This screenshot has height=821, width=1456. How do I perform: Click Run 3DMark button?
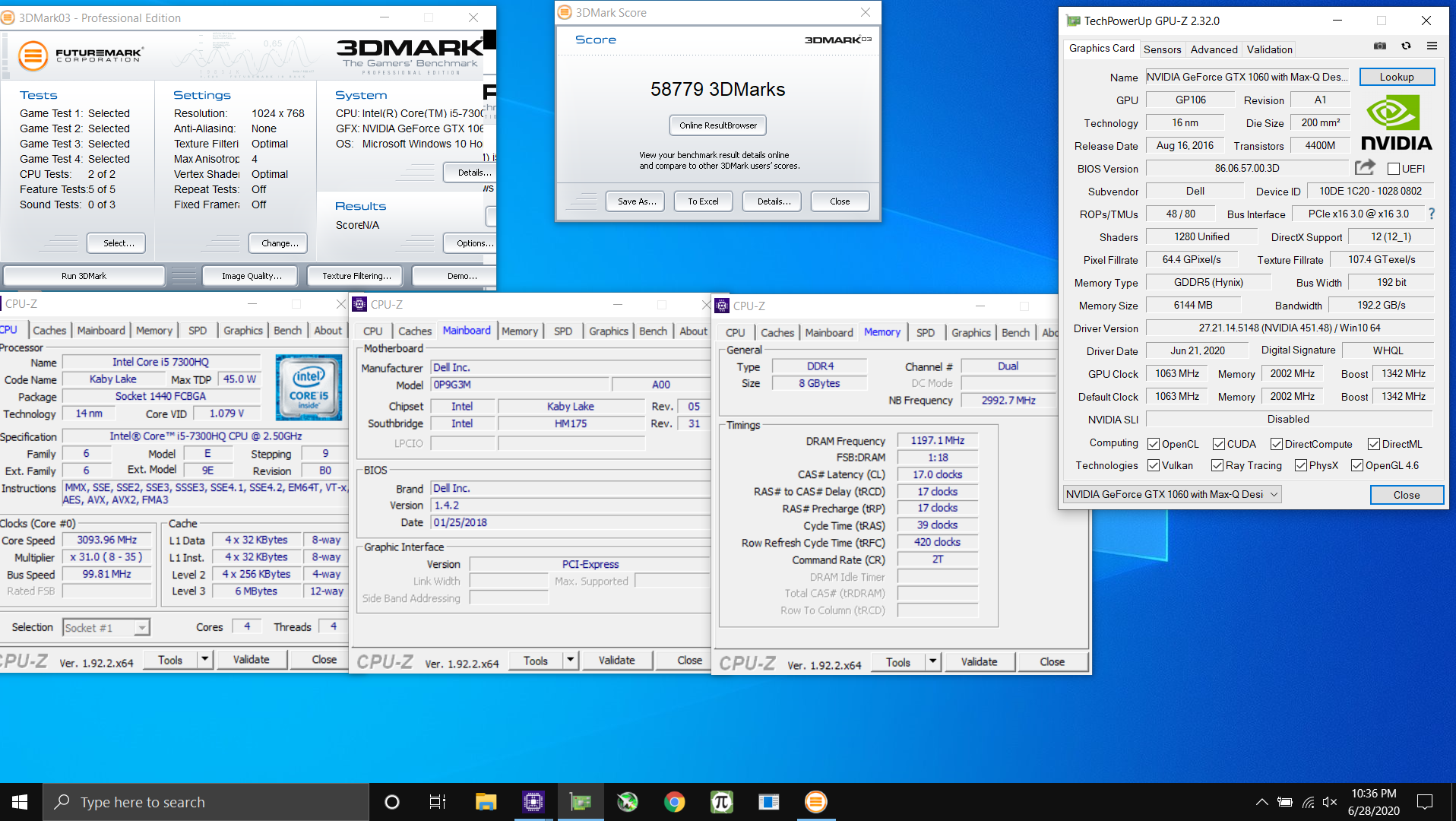click(x=84, y=276)
